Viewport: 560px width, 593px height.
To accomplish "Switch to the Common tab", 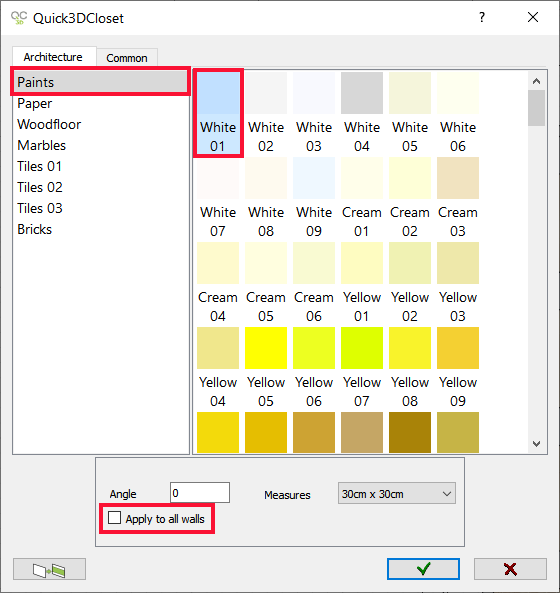I will click(127, 58).
